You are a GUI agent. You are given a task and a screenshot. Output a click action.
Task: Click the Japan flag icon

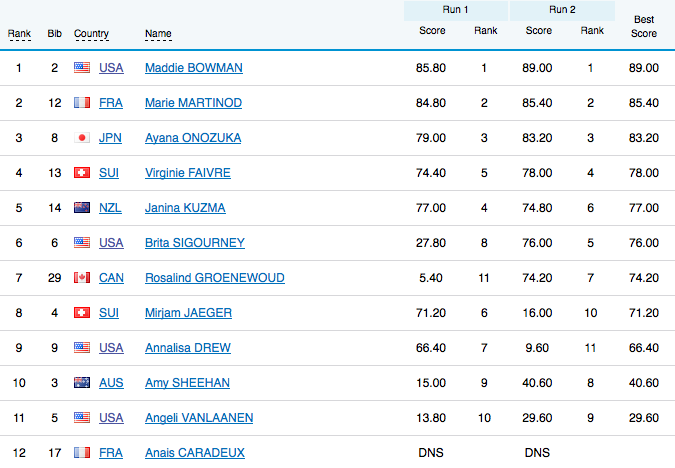coord(82,138)
